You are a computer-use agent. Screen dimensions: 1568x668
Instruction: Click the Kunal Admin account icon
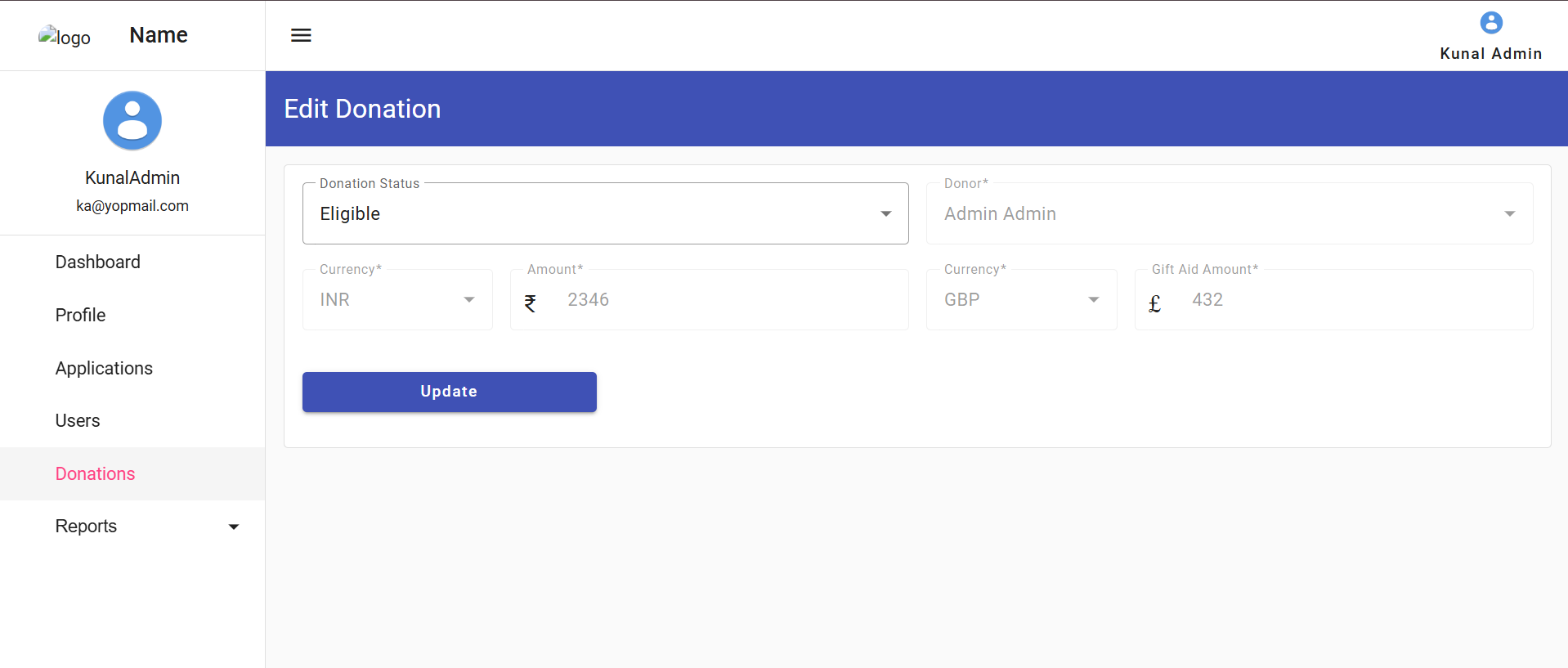tap(1491, 23)
